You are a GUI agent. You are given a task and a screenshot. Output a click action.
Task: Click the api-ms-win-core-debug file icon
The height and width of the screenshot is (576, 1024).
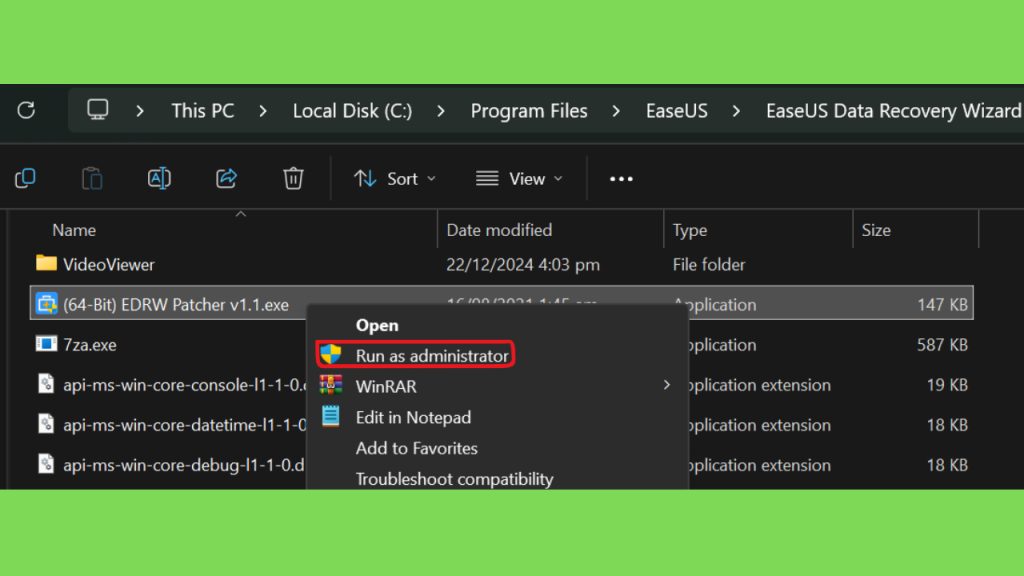pos(46,464)
